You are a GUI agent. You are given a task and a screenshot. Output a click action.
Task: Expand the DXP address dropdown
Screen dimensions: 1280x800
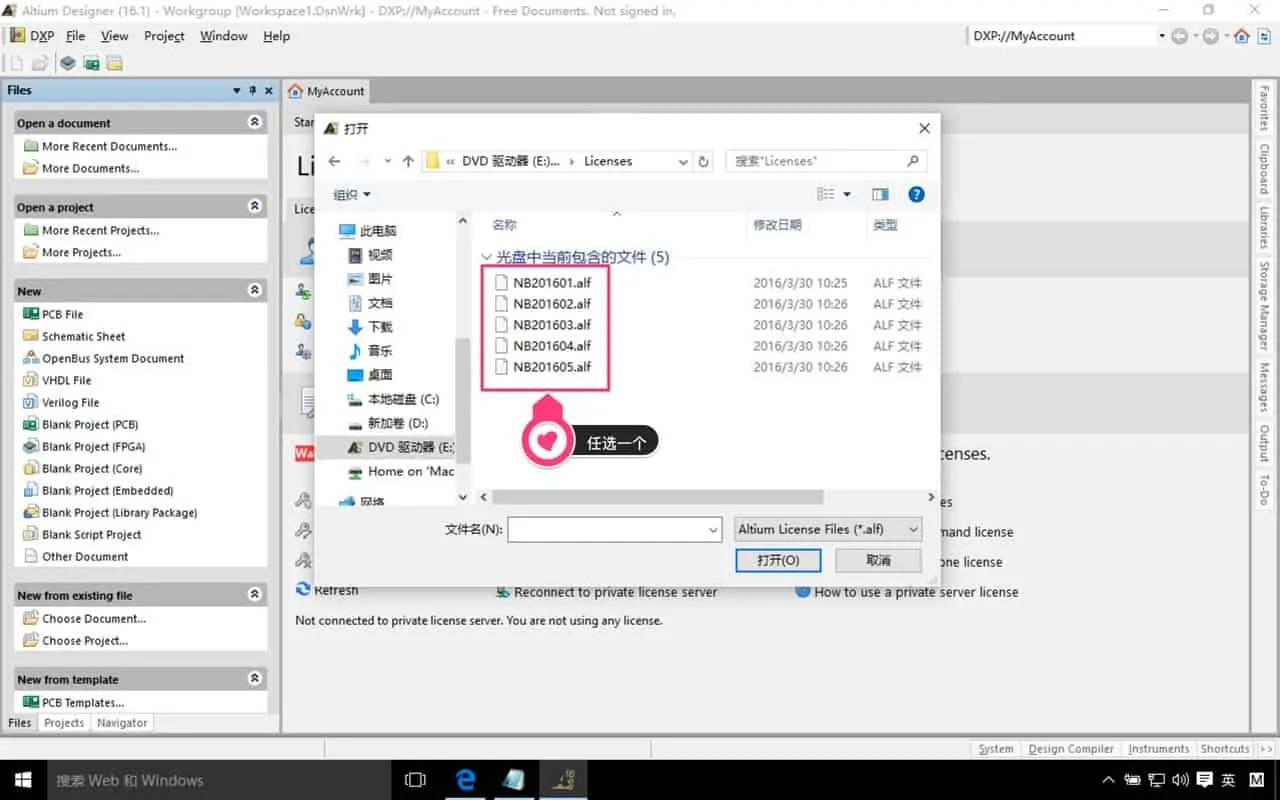tap(1162, 36)
